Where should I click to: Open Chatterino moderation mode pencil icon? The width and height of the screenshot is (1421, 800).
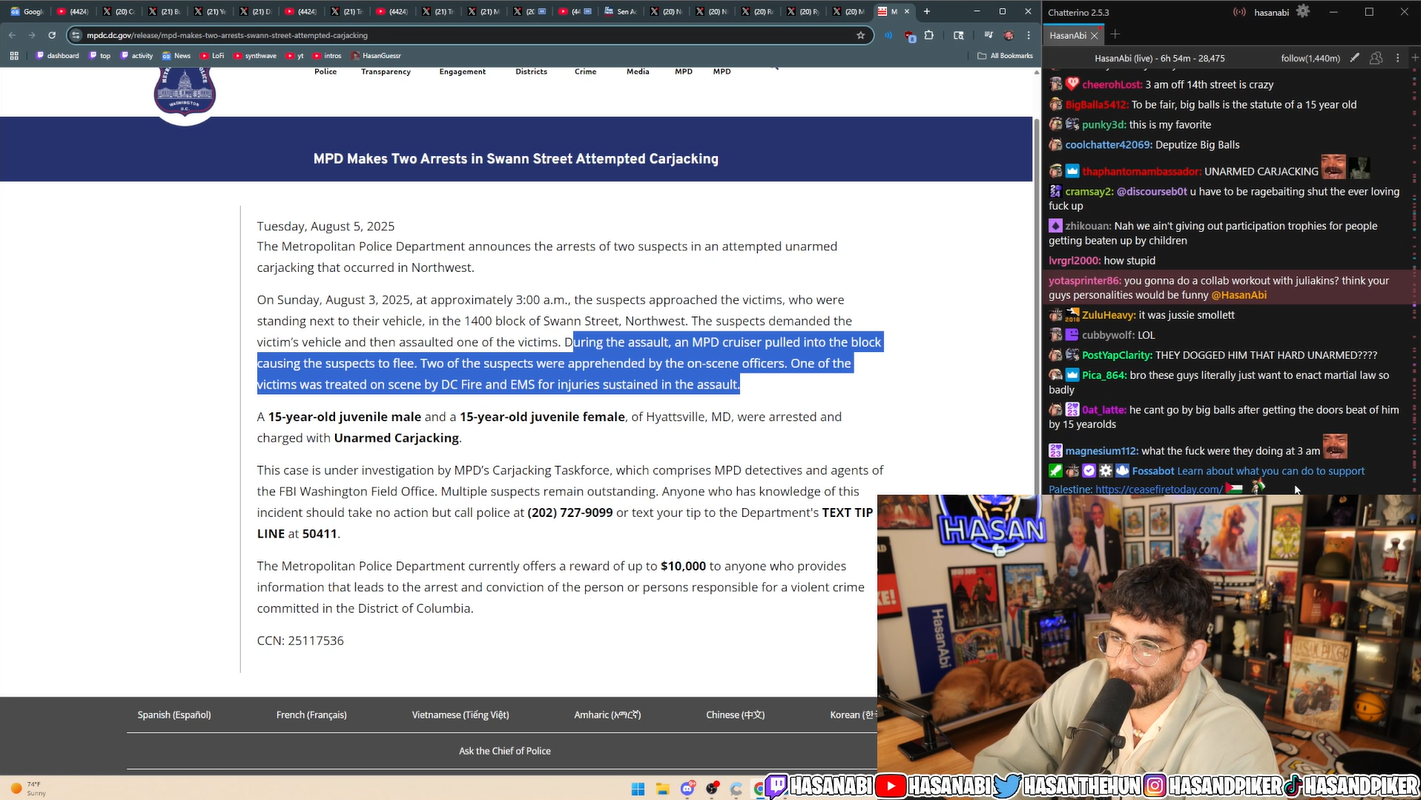pos(1355,58)
